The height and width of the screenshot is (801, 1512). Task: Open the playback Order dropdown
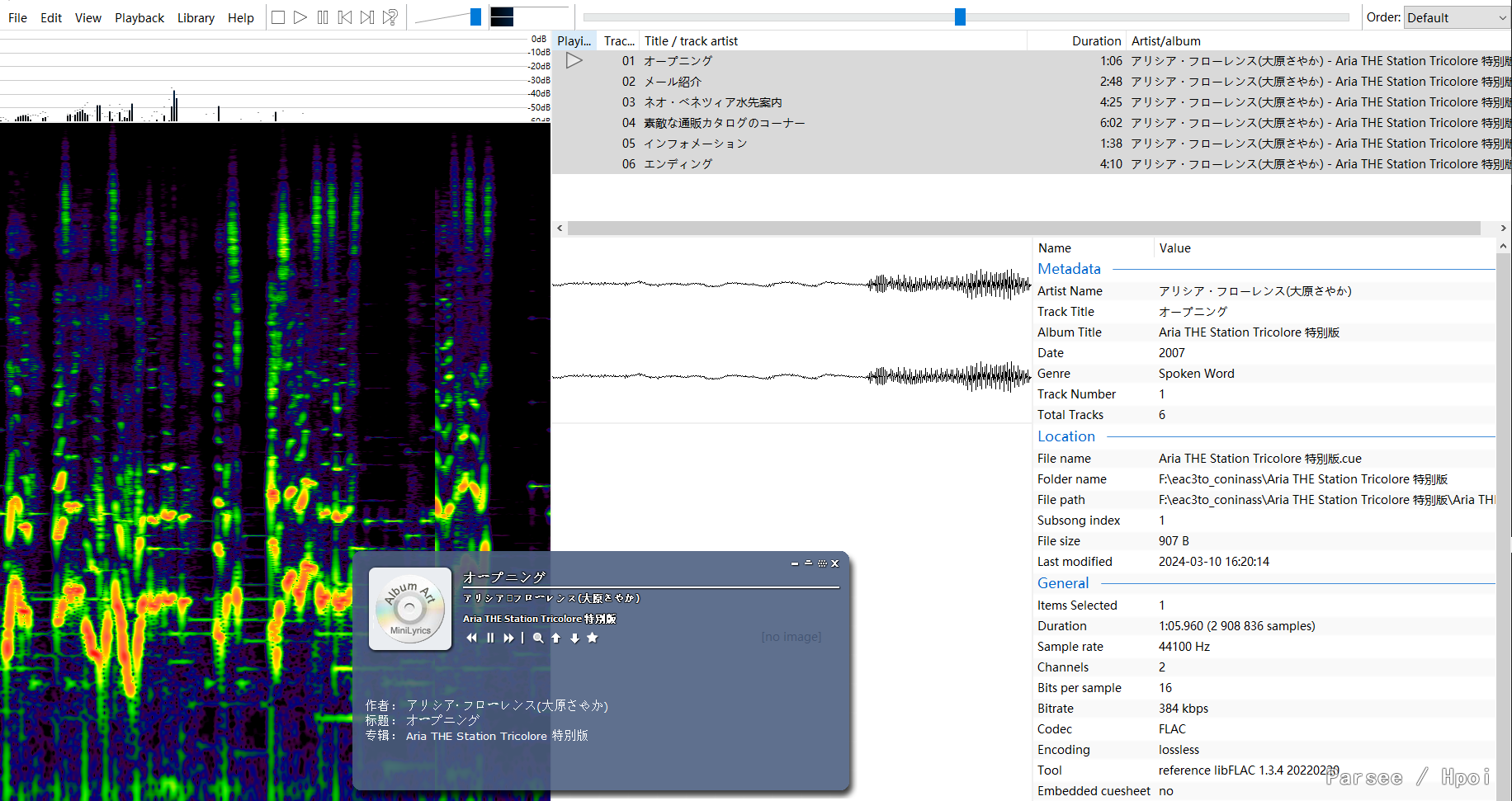[x=1457, y=17]
